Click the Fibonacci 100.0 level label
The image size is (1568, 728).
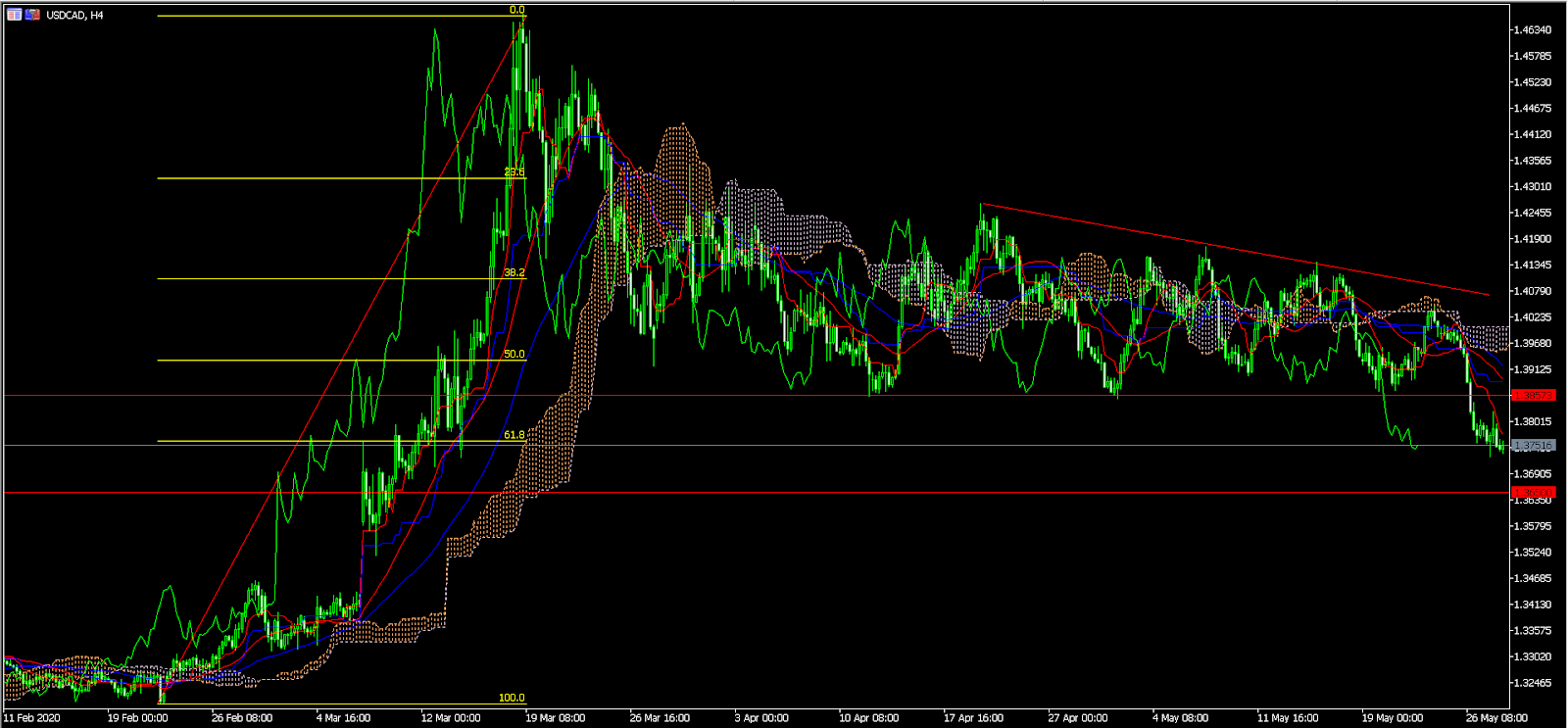[x=512, y=698]
